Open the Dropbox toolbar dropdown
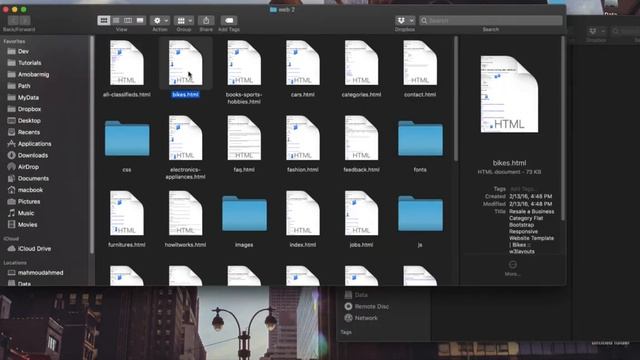Viewport: 640px width, 360px height. [405, 20]
